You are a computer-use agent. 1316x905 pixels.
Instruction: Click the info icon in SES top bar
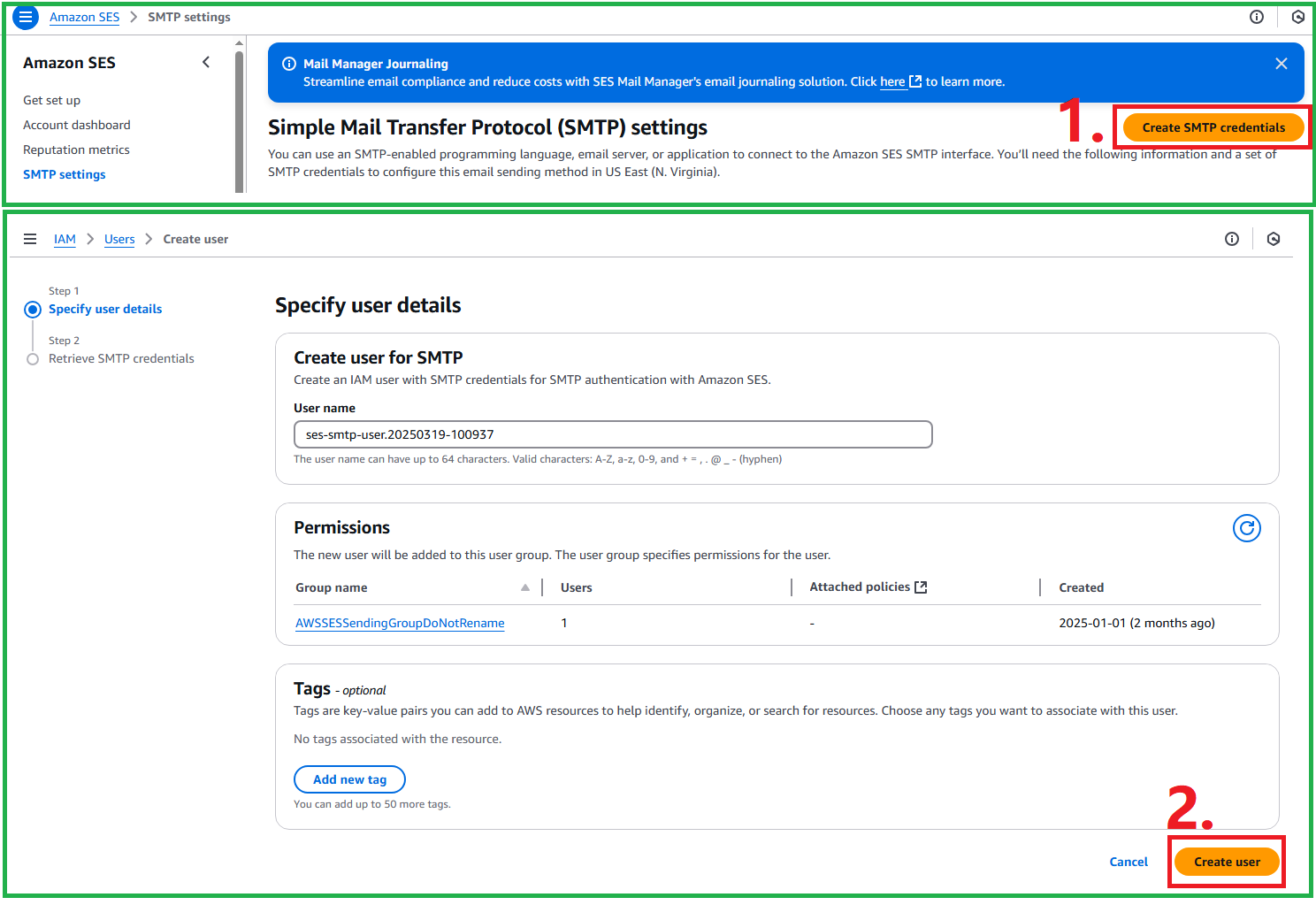[1257, 17]
